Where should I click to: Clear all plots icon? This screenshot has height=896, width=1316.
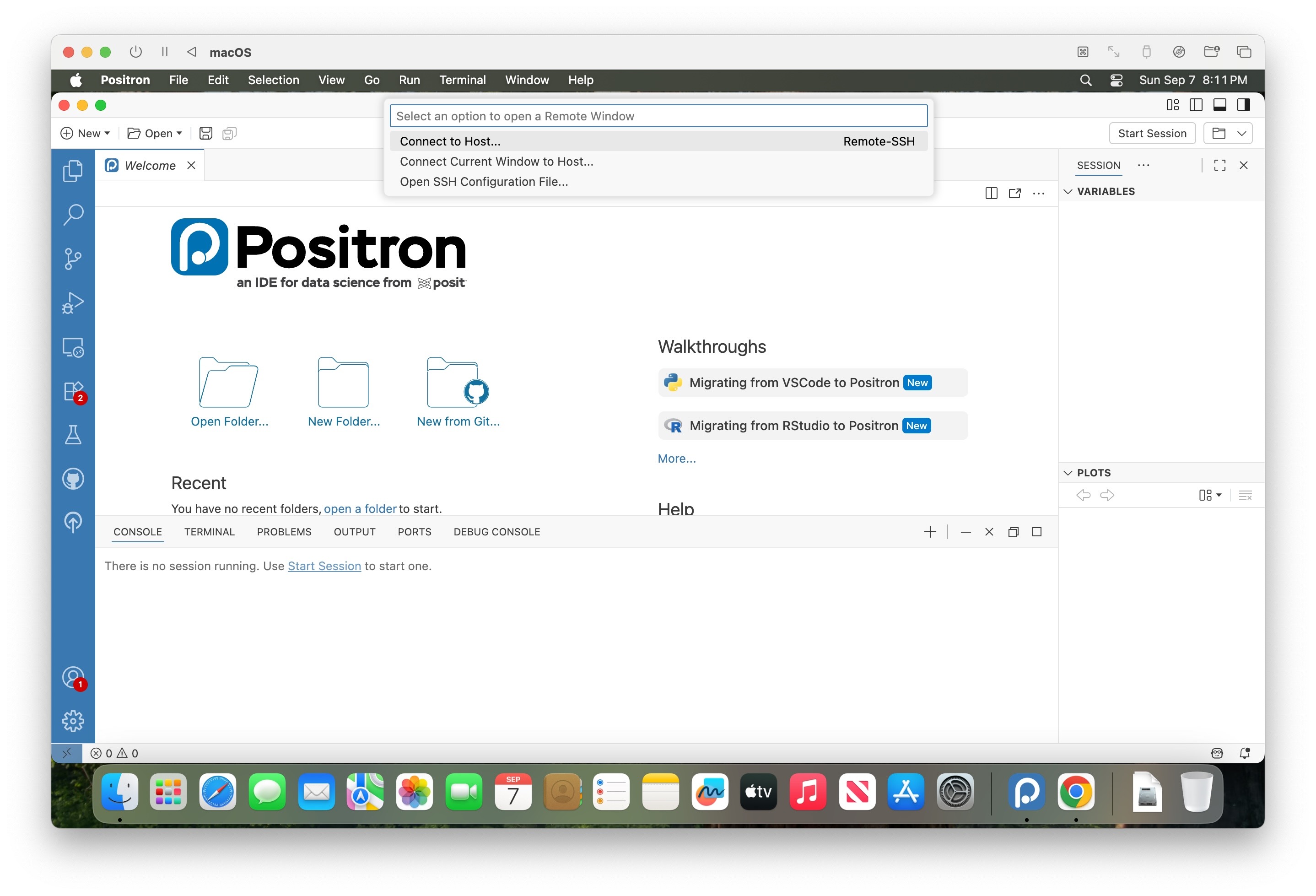(x=1245, y=495)
